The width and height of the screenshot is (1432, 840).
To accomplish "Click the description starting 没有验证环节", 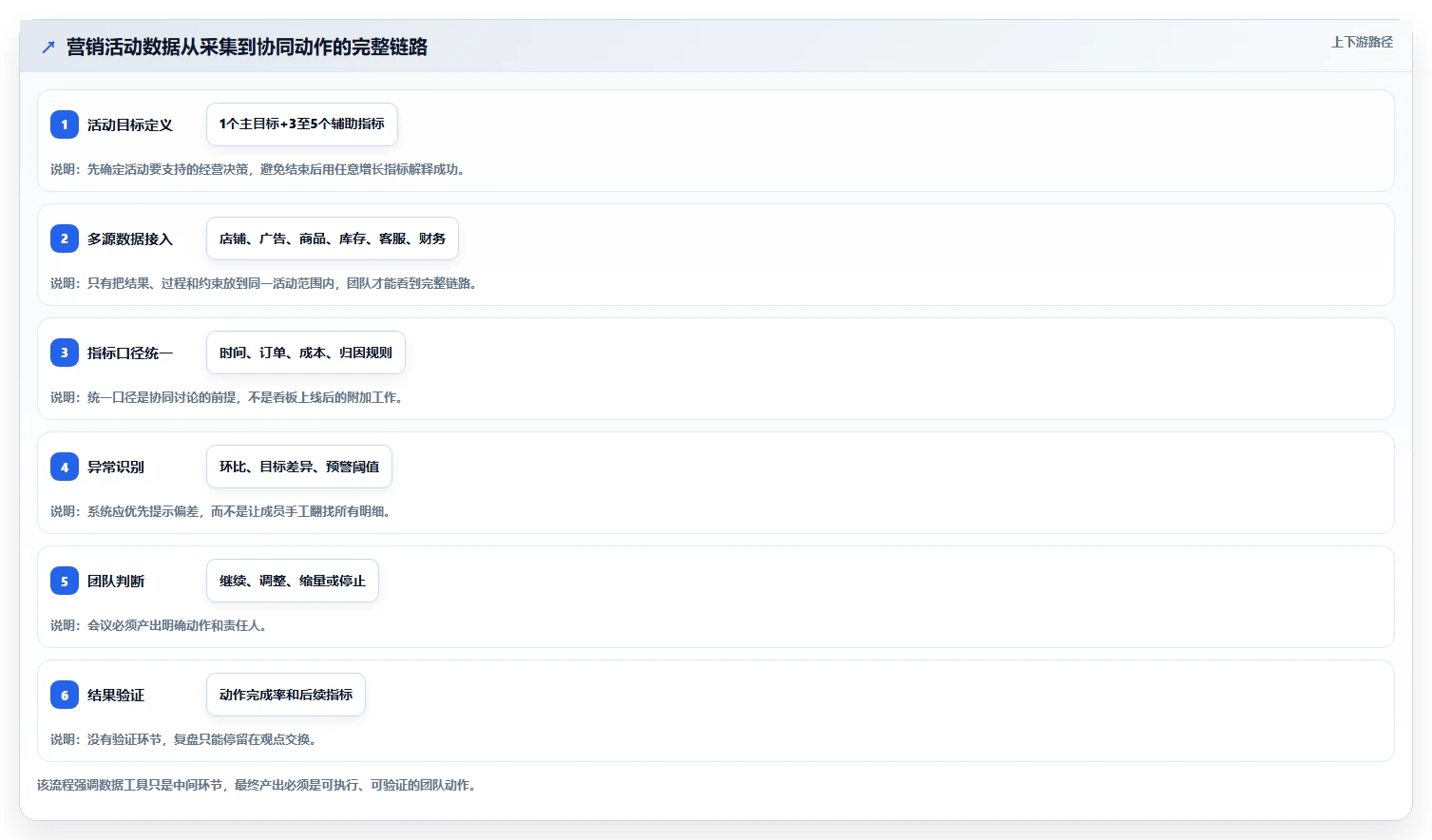I will click(184, 739).
